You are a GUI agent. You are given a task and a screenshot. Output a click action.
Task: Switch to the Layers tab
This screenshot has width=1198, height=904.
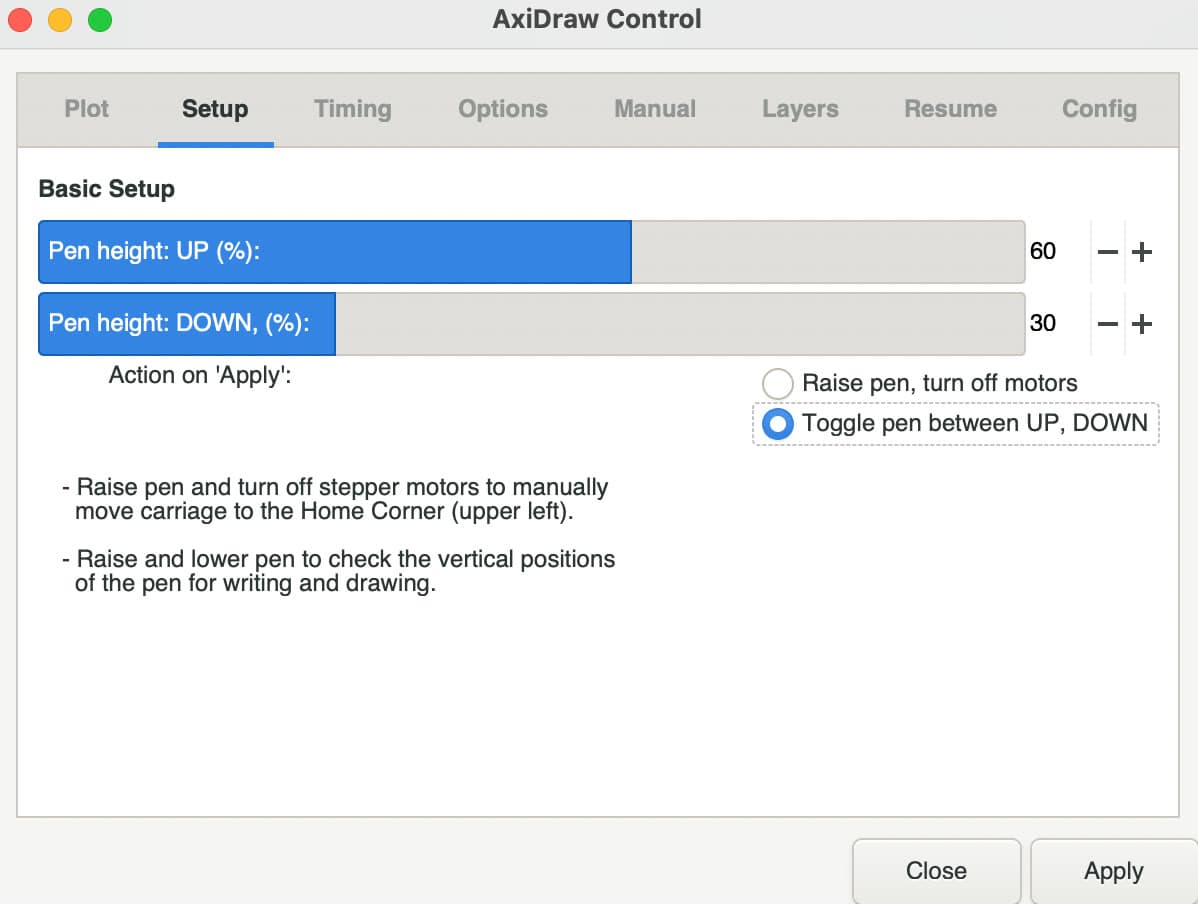click(800, 109)
